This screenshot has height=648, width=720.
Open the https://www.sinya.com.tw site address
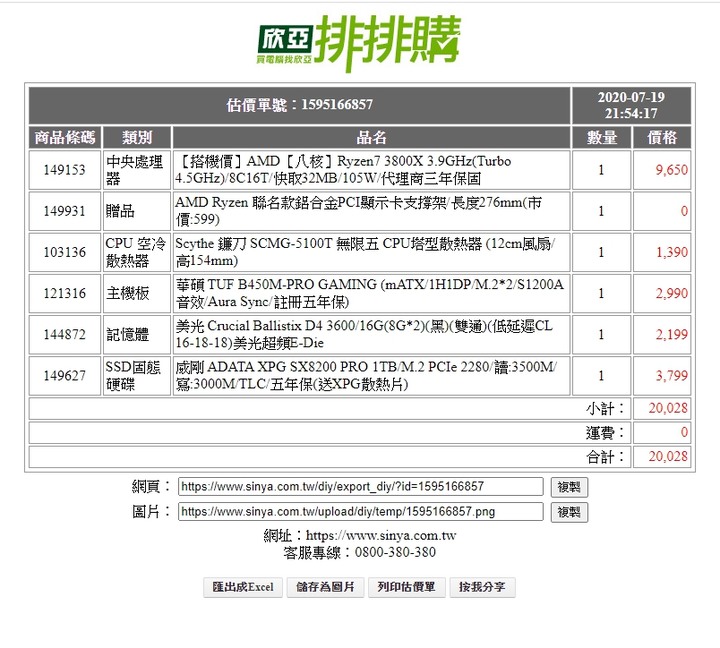(381, 535)
